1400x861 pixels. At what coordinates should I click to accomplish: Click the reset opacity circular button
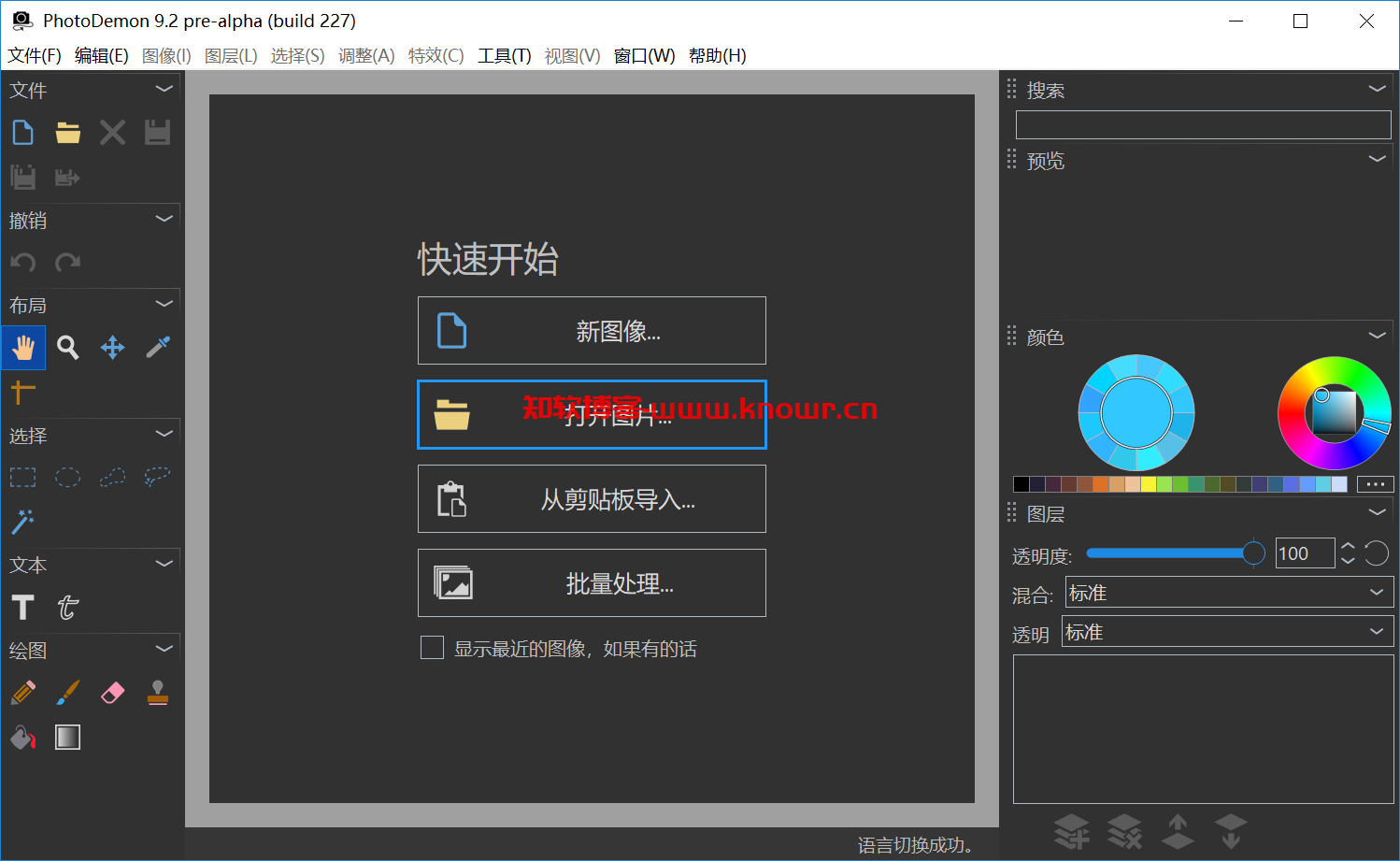(x=1377, y=553)
